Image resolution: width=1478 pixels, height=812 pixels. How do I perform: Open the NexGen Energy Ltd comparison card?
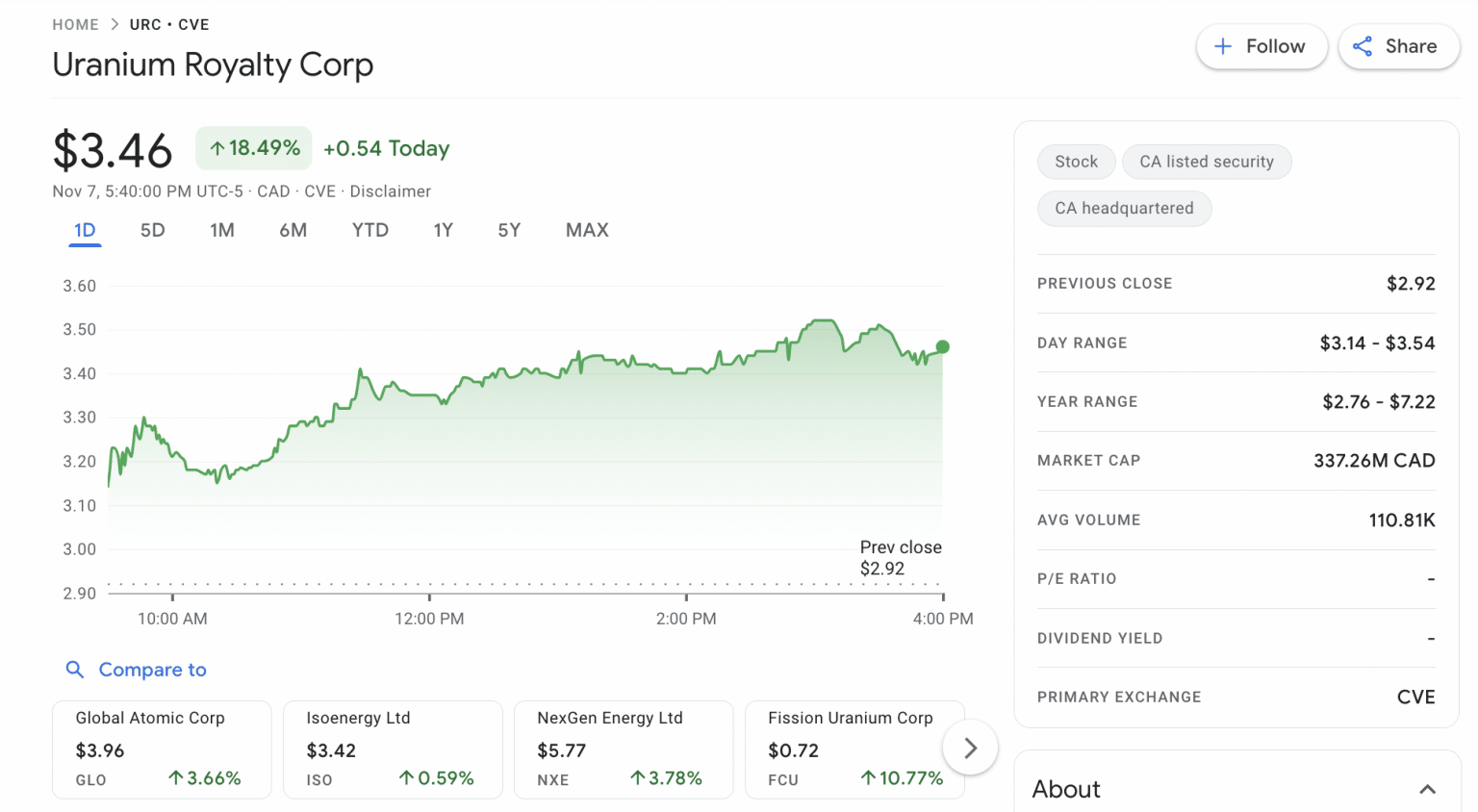click(624, 749)
